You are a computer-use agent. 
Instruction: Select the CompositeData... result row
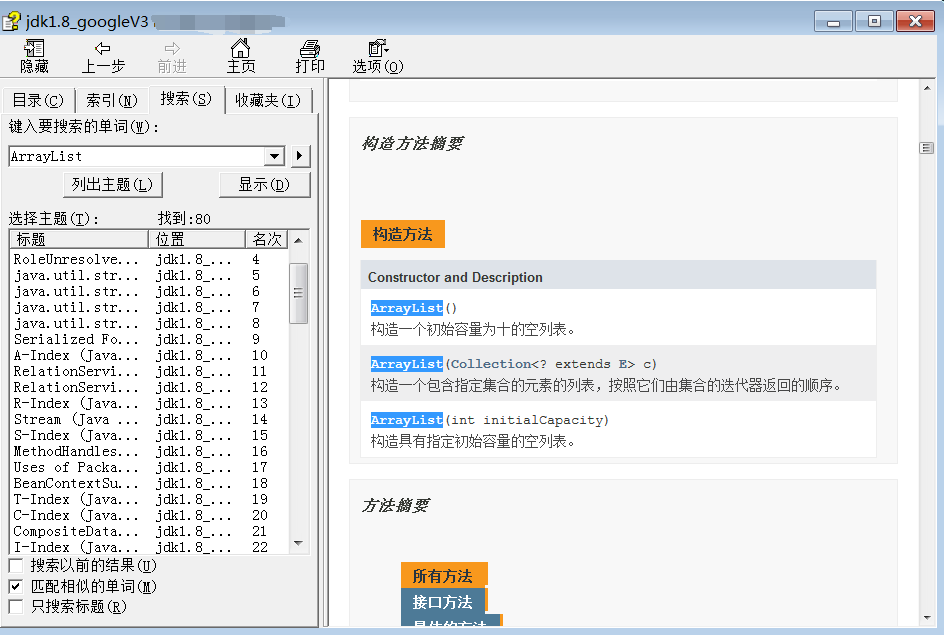click(x=149, y=531)
